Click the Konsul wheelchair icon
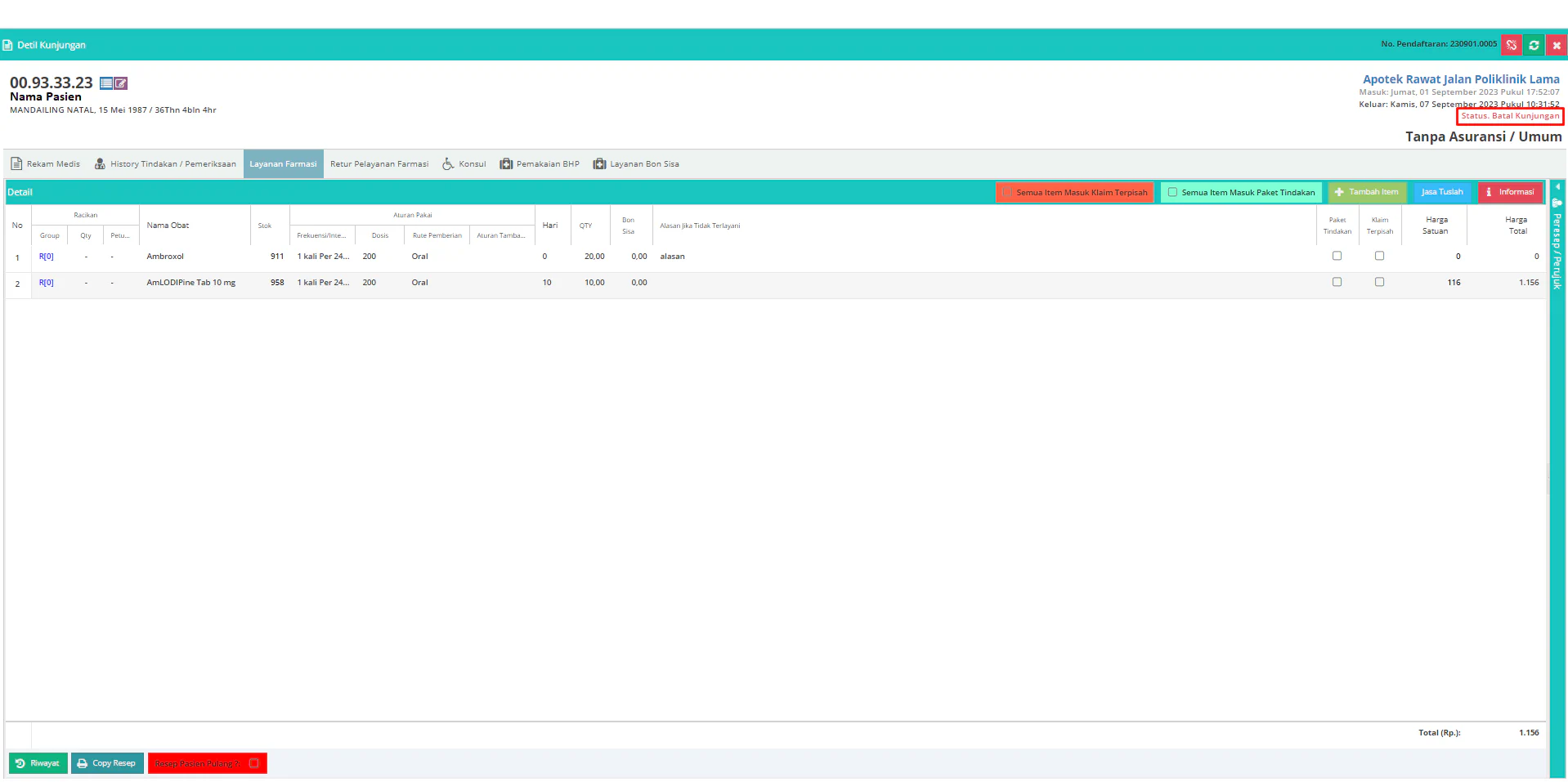The width and height of the screenshot is (1568, 782). tap(448, 164)
